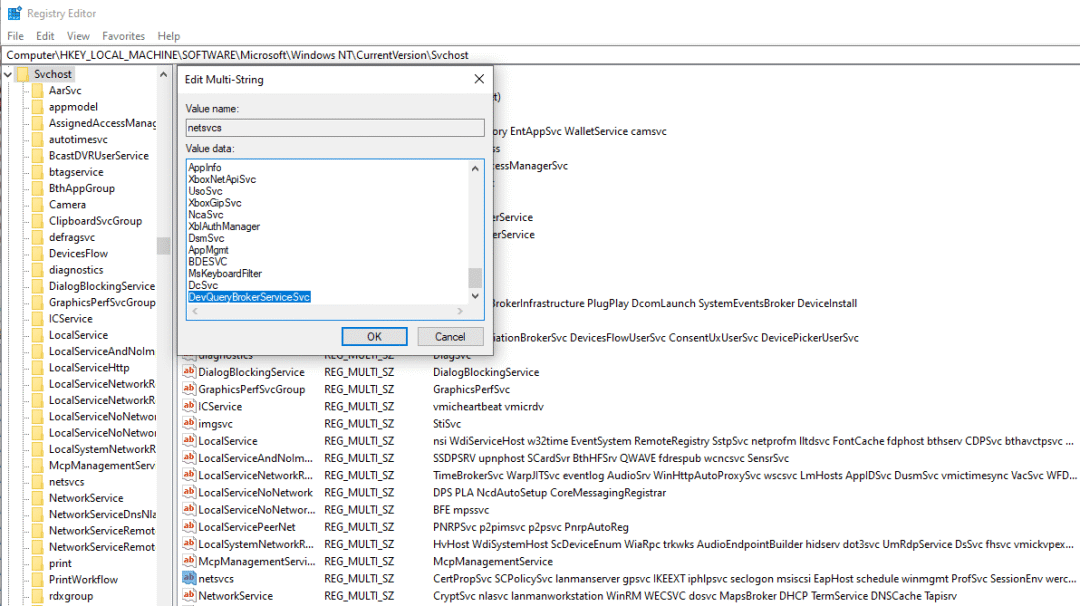Click the value data vertical scrollbar thumb
This screenshot has height=606, width=1080.
475,278
